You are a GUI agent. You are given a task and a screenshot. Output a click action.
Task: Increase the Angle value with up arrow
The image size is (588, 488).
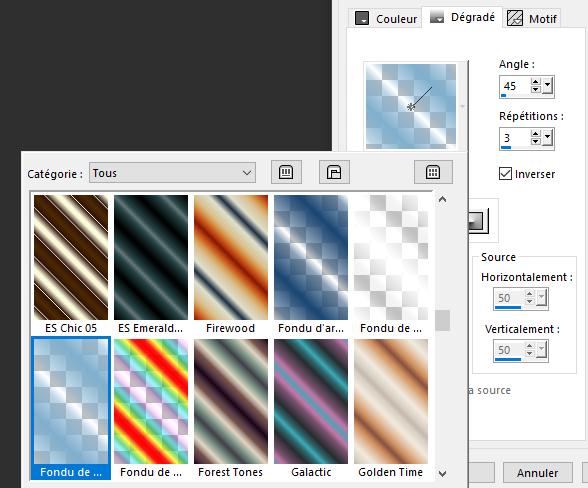click(536, 82)
